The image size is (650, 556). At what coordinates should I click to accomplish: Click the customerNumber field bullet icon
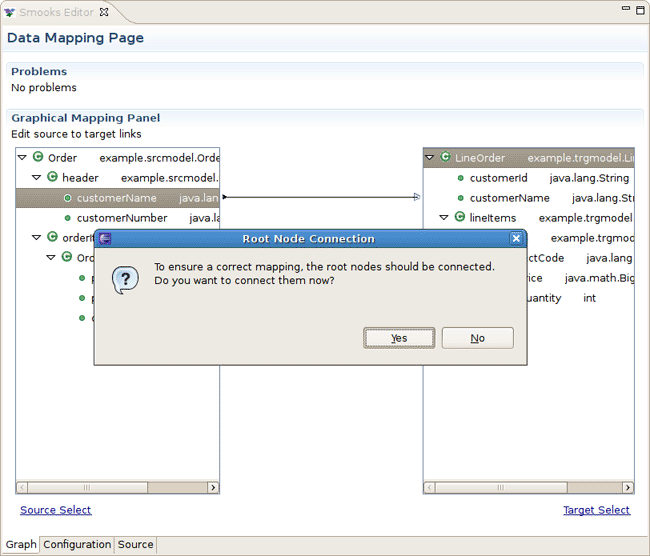(x=67, y=218)
